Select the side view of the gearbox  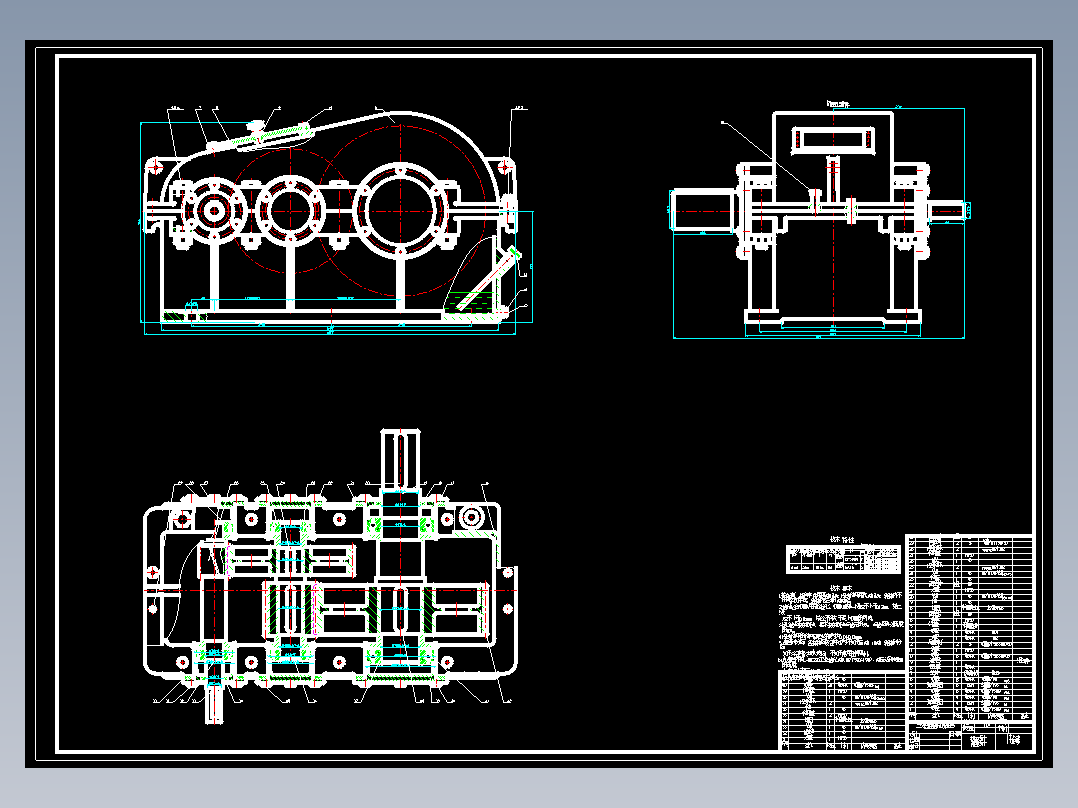(819, 219)
